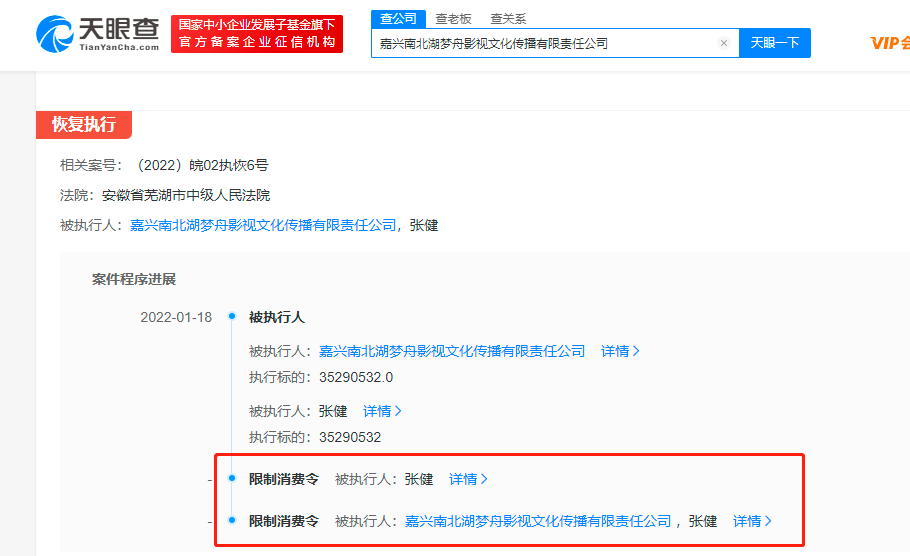Switch to the 查老板 tab
910x556 pixels.
[x=453, y=19]
